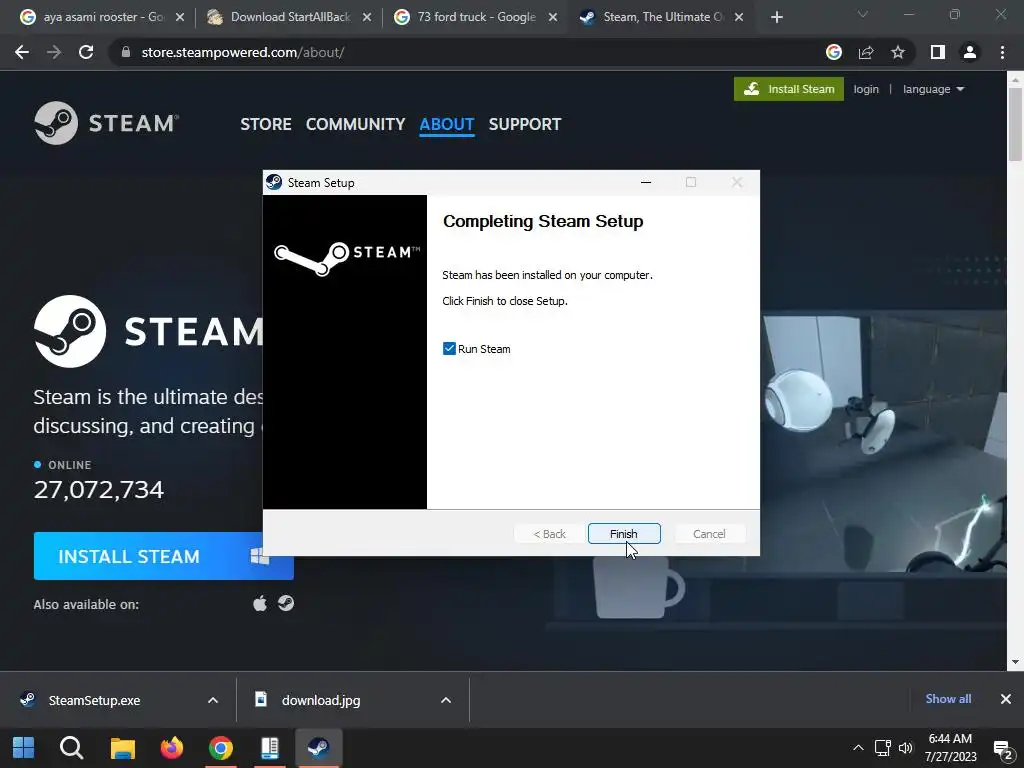Uncheck the Run Steam checkbox
This screenshot has height=768, width=1024.
(449, 349)
